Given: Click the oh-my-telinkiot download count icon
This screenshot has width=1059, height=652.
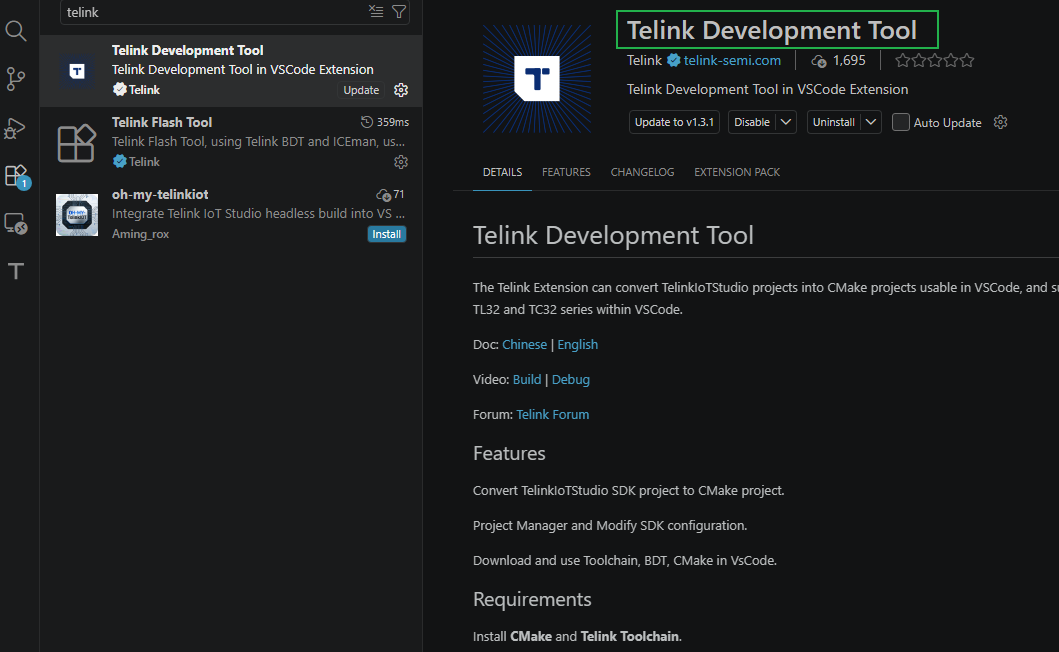Looking at the screenshot, I should [384, 195].
